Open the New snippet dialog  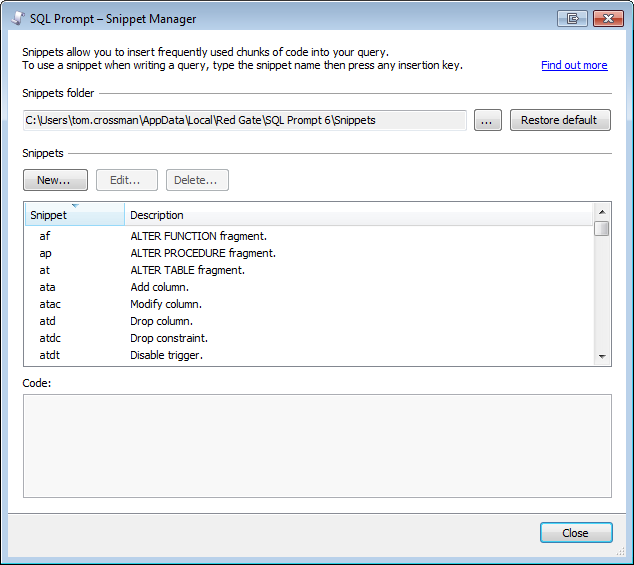pos(53,180)
